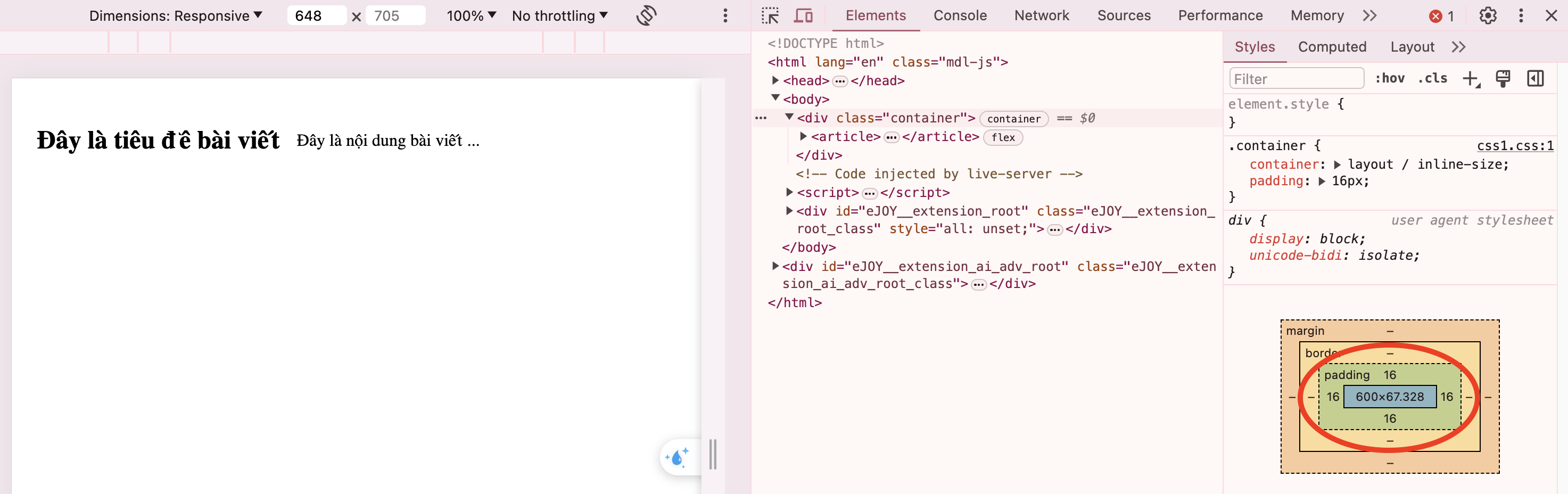Collapse the body element triangle

click(x=775, y=98)
